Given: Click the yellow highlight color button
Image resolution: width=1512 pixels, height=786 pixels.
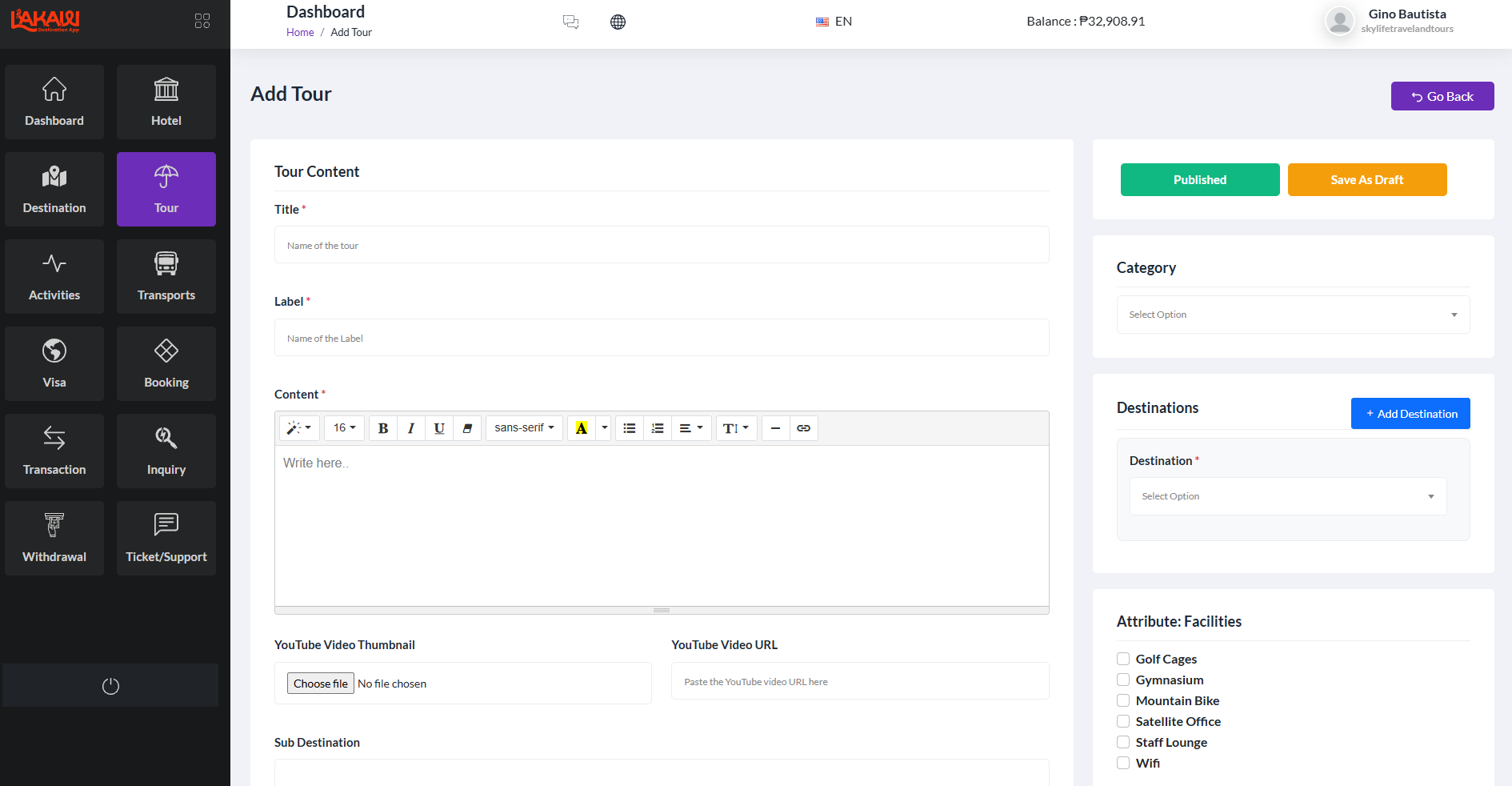Looking at the screenshot, I should click(582, 428).
